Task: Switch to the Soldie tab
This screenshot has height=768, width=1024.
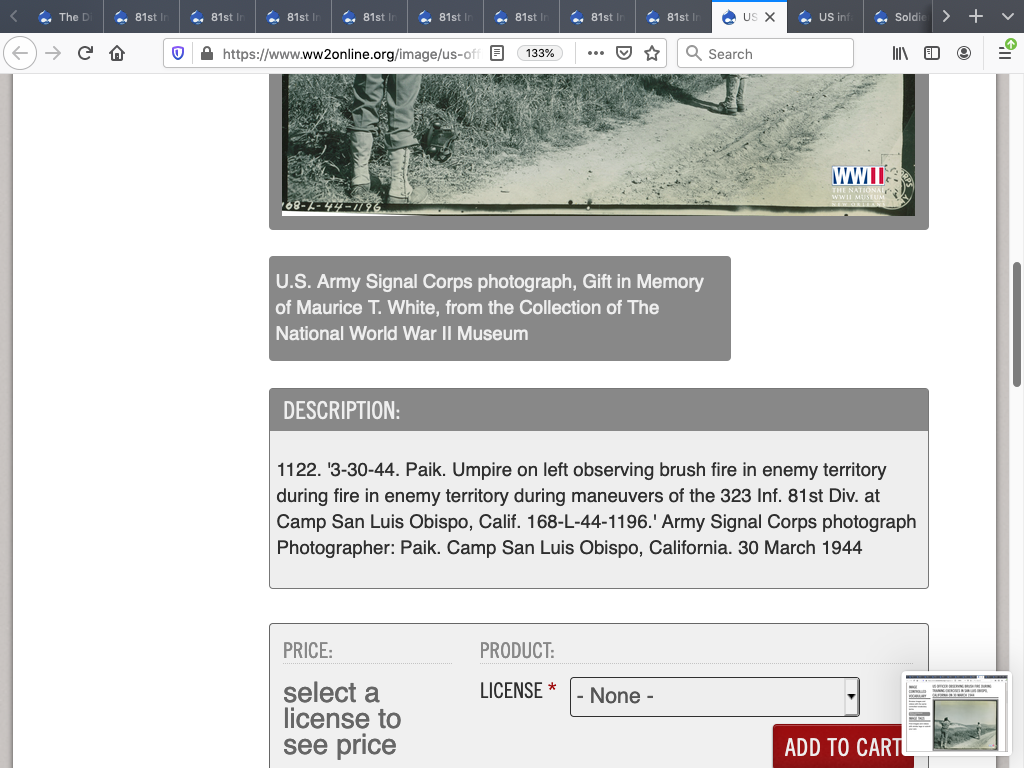Action: 900,17
